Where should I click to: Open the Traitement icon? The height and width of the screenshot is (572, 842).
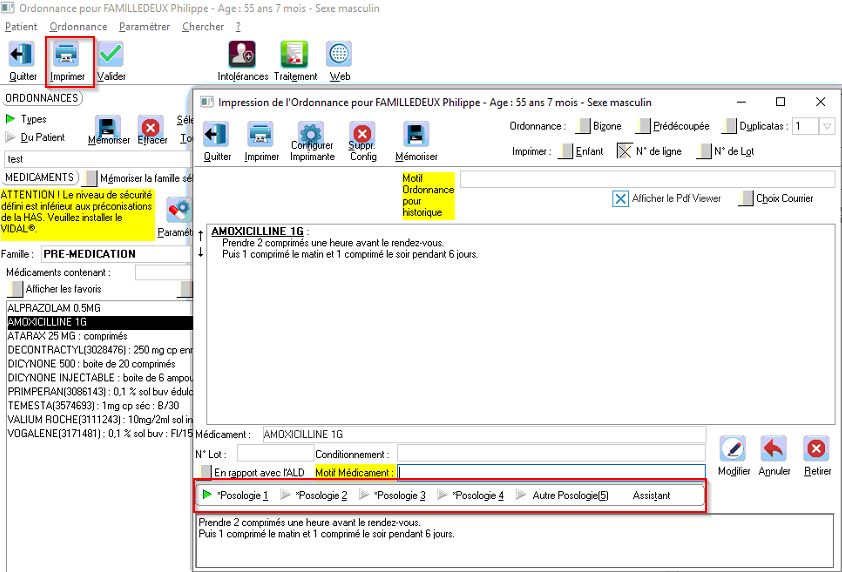click(294, 54)
